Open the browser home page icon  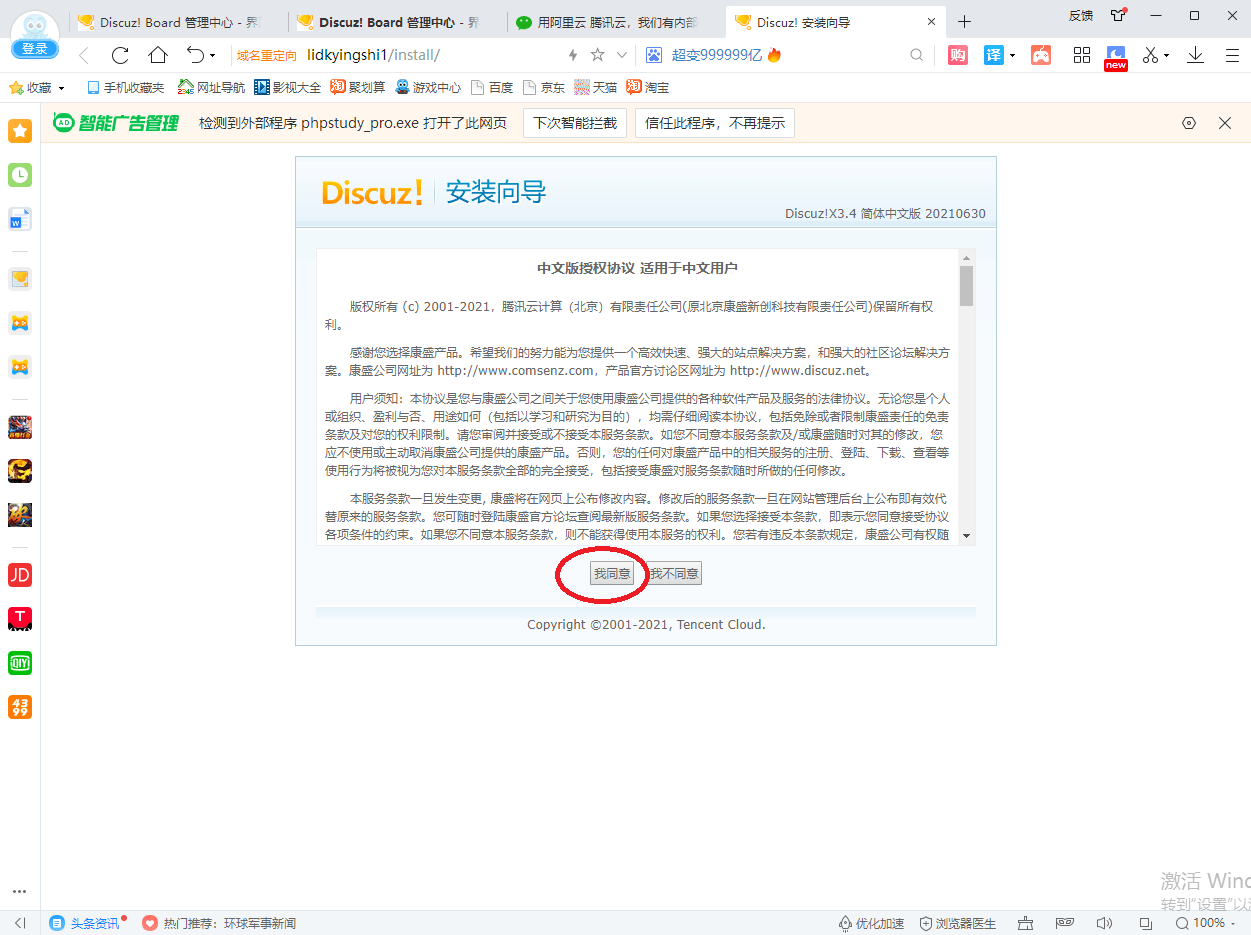click(157, 55)
